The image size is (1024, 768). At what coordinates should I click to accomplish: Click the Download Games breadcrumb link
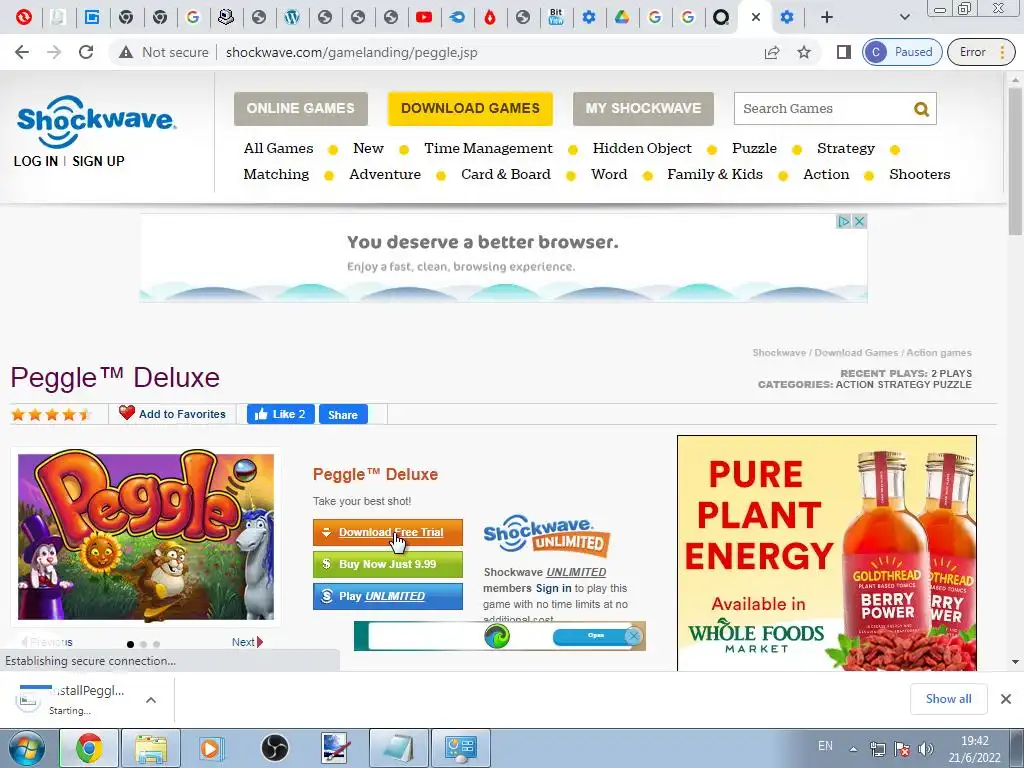(x=856, y=353)
